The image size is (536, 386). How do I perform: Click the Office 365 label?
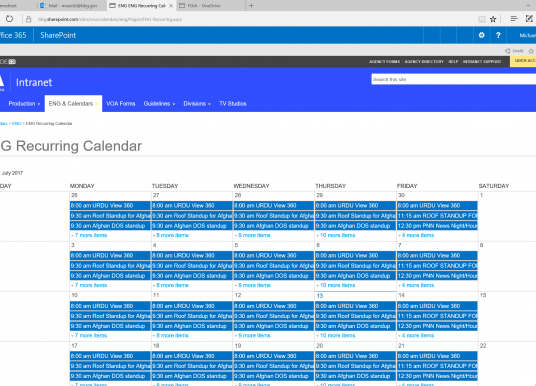coord(13,35)
